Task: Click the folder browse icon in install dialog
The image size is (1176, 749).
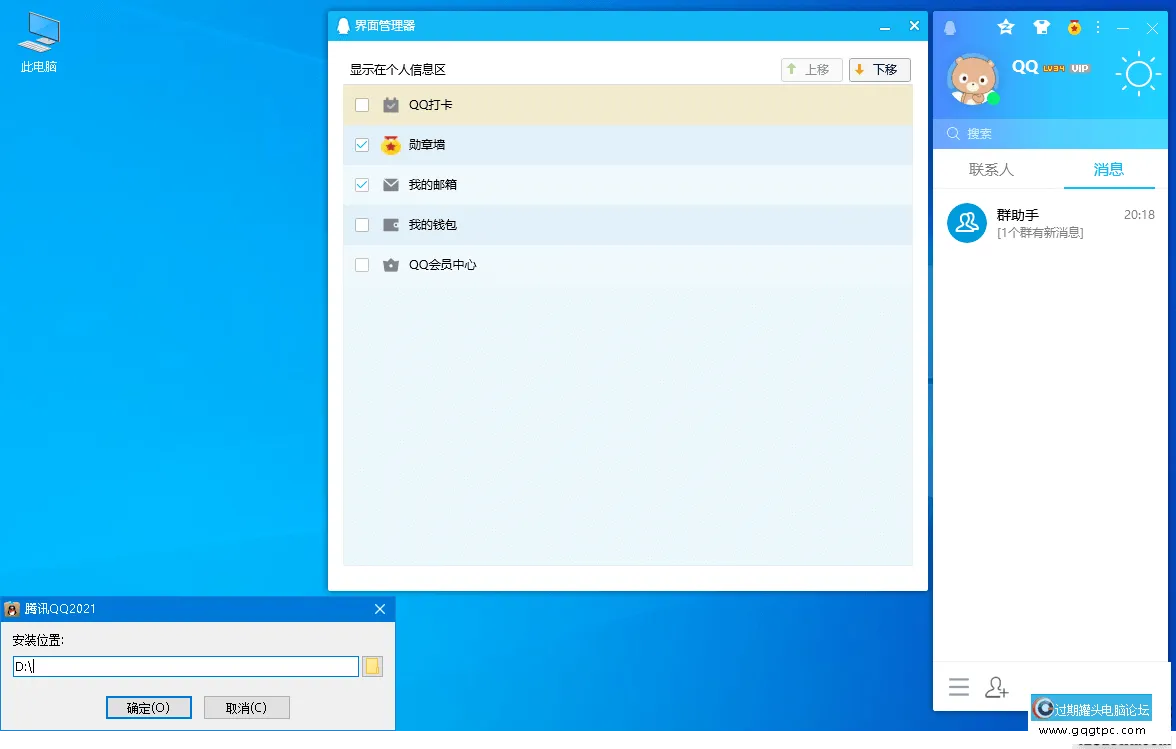Action: pos(372,666)
